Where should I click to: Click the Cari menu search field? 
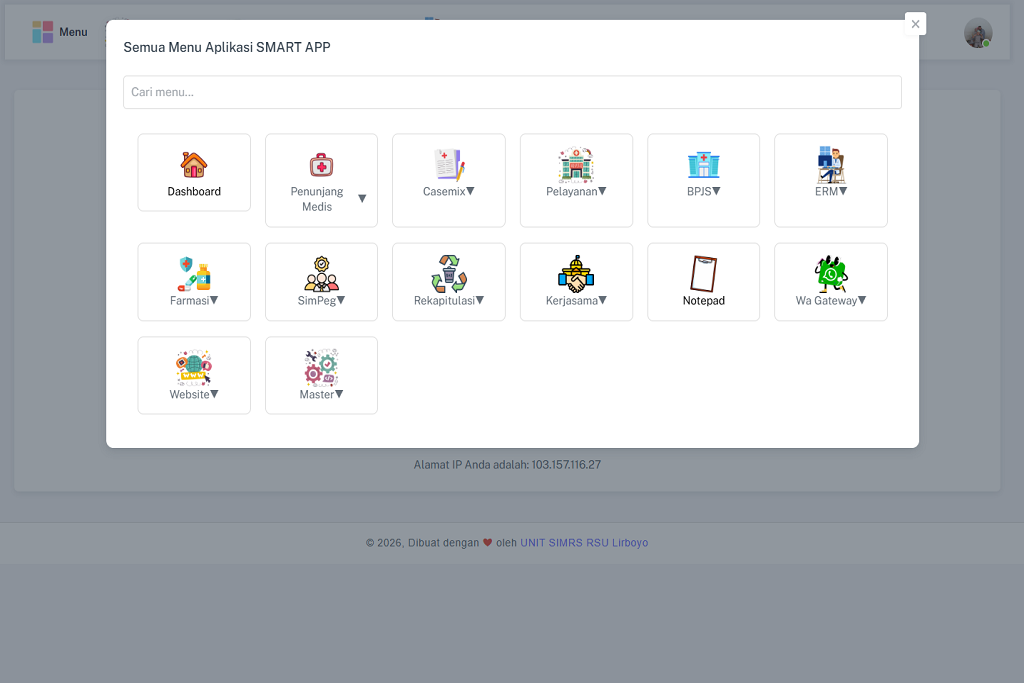click(x=512, y=92)
